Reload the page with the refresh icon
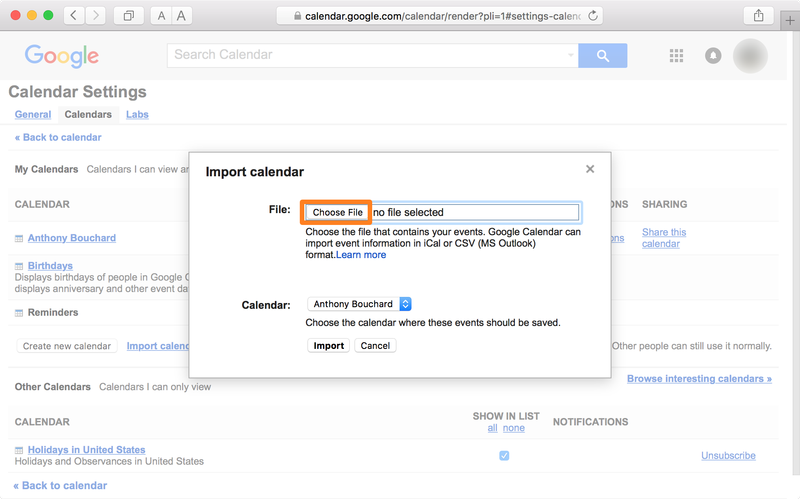Image resolution: width=800 pixels, height=499 pixels. pos(592,16)
